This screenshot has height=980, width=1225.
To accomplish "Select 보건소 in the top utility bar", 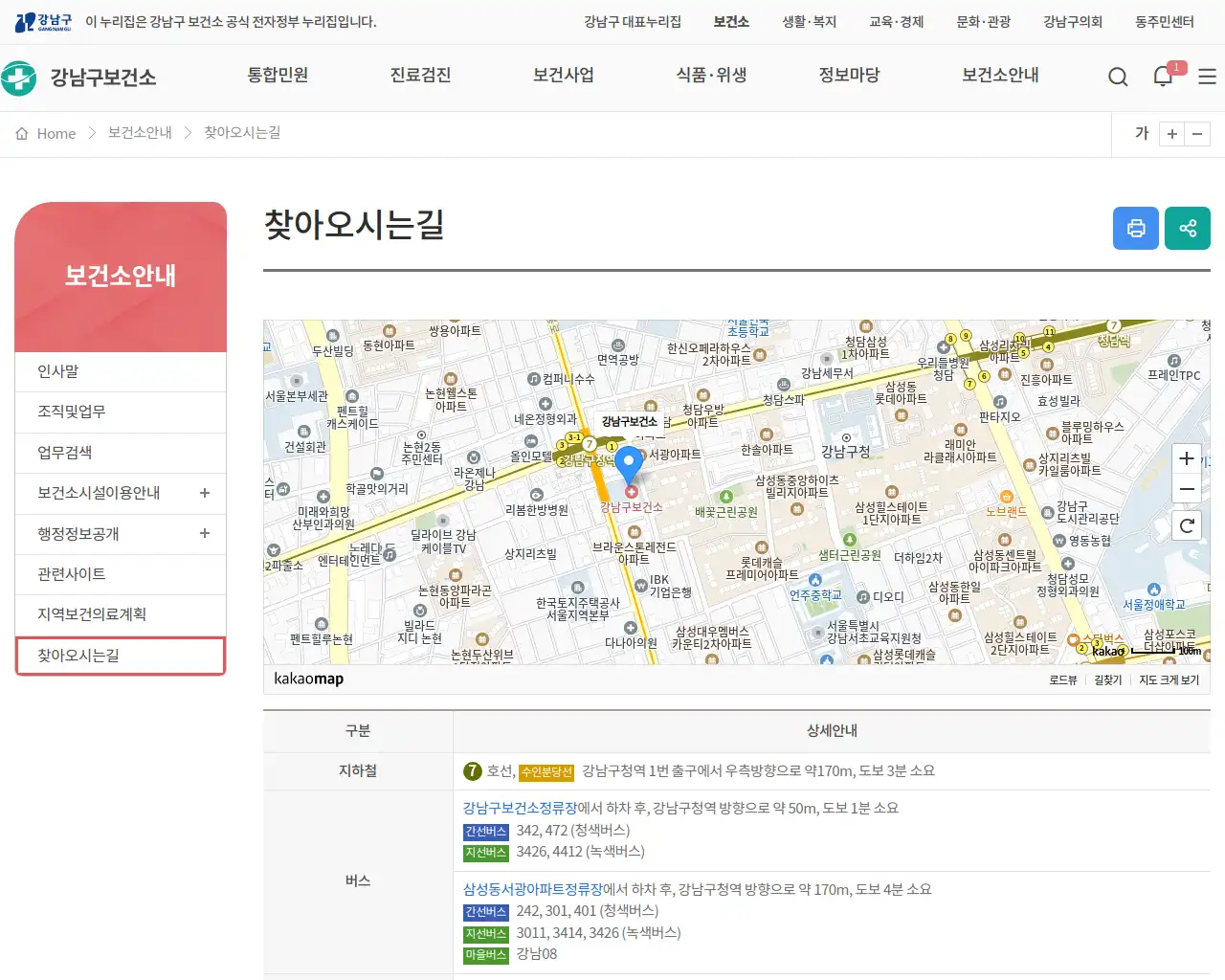I will pyautogui.click(x=730, y=21).
